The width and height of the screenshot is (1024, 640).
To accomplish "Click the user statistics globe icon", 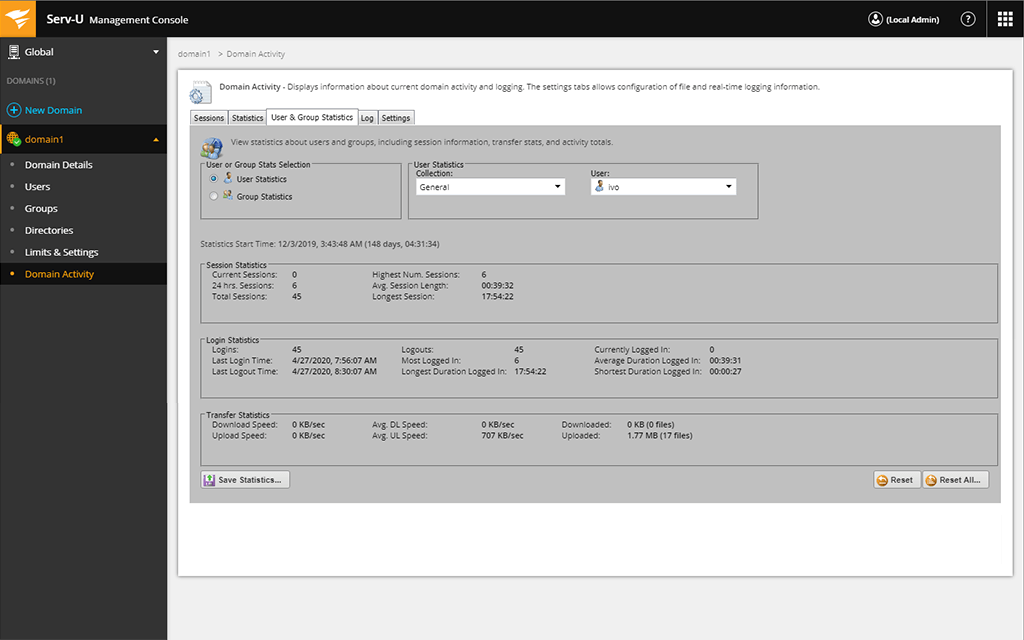I will click(211, 147).
